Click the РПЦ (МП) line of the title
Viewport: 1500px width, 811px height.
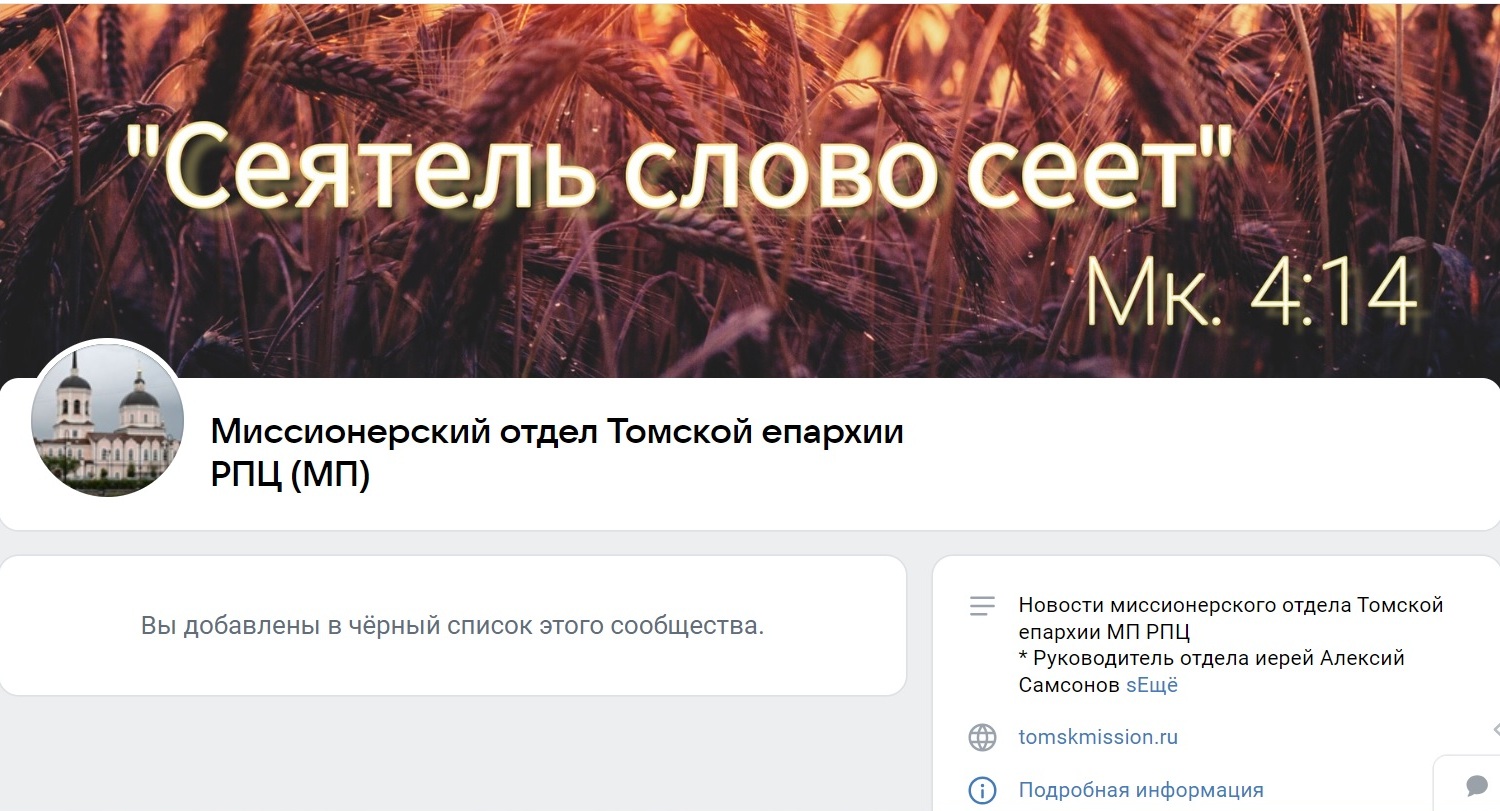pyautogui.click(x=290, y=475)
